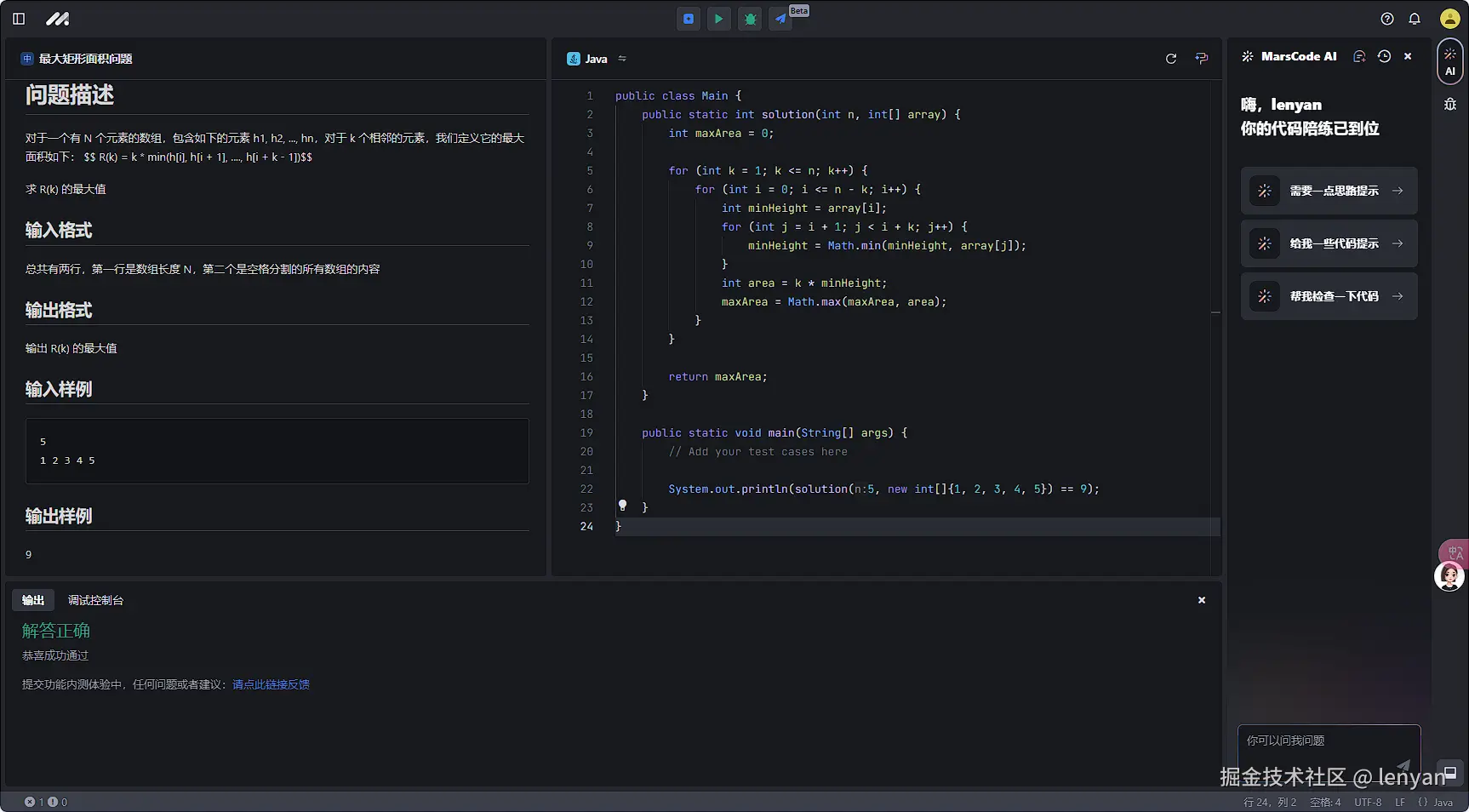Toggle the bottom panel layout button
This screenshot has height=812, width=1469.
(1450, 773)
